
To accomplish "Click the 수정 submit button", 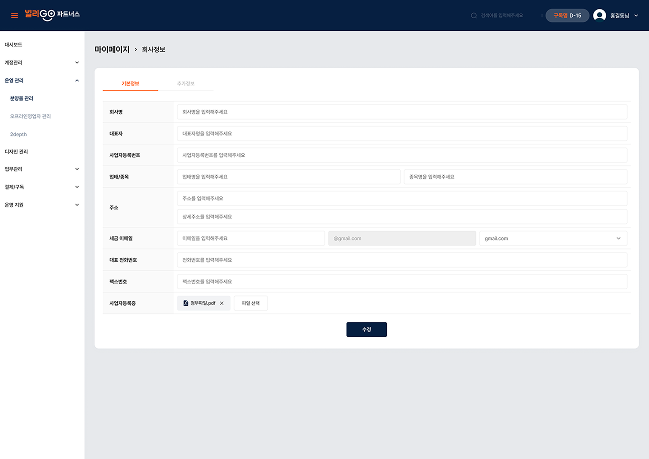I will point(366,329).
